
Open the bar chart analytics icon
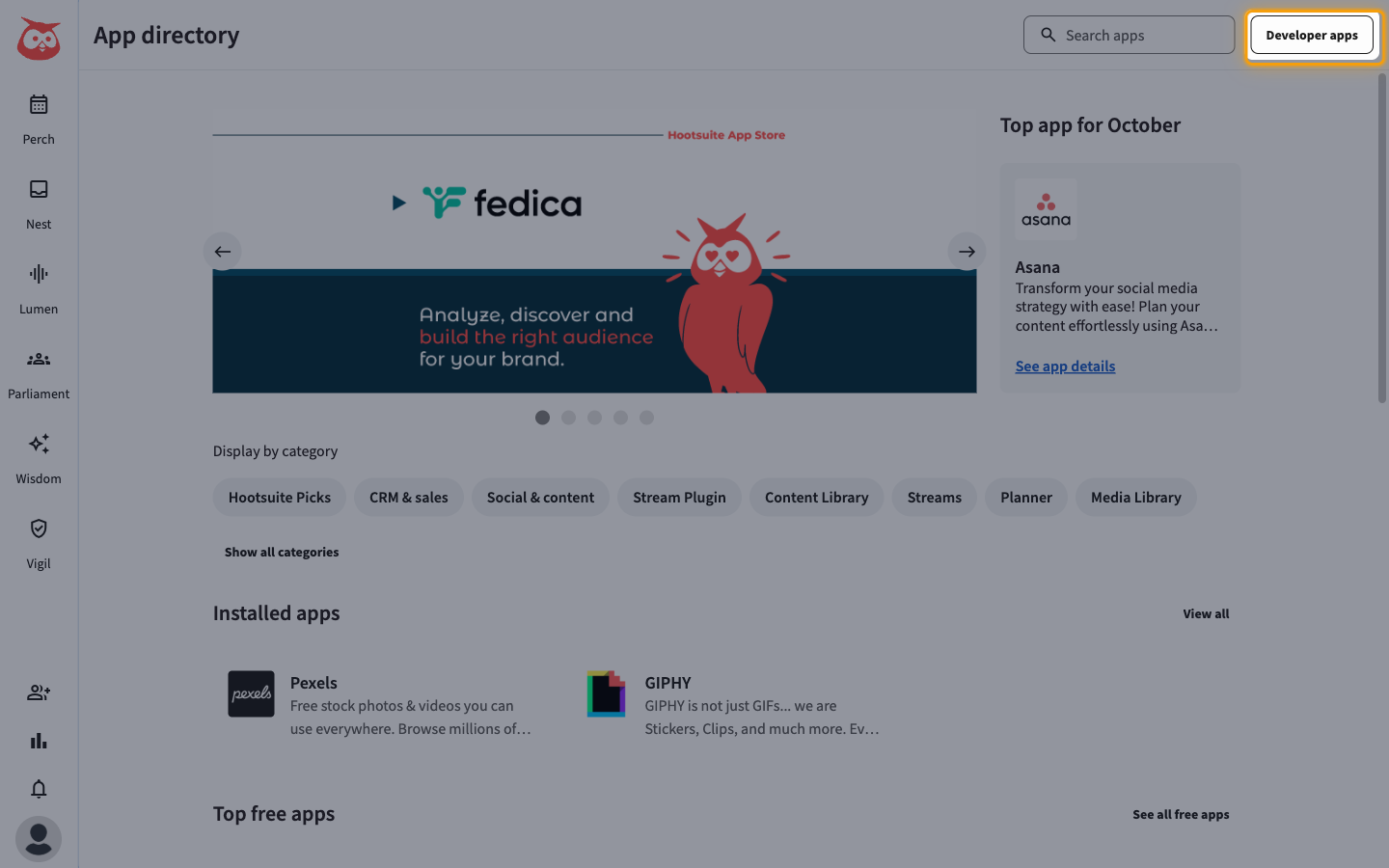click(x=39, y=741)
